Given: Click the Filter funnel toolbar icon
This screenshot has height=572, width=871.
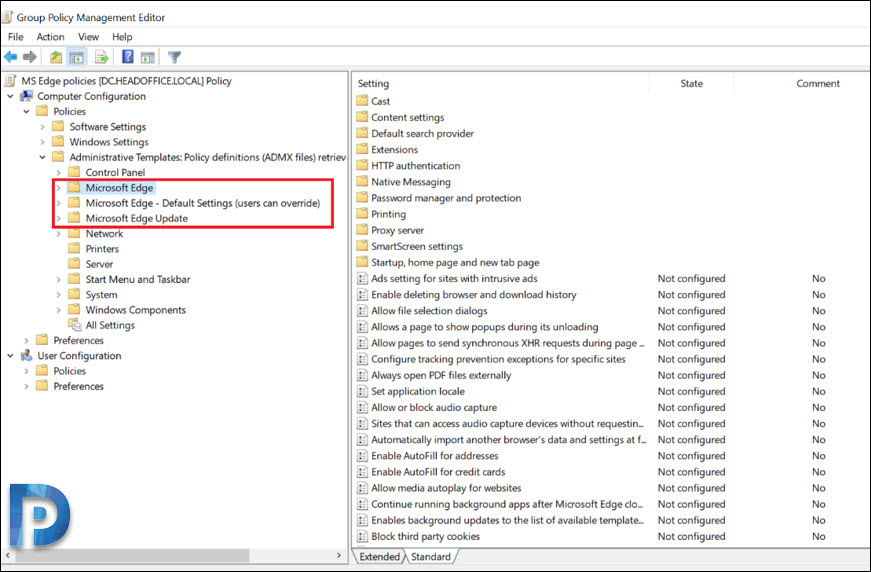Looking at the screenshot, I should pyautogui.click(x=174, y=57).
